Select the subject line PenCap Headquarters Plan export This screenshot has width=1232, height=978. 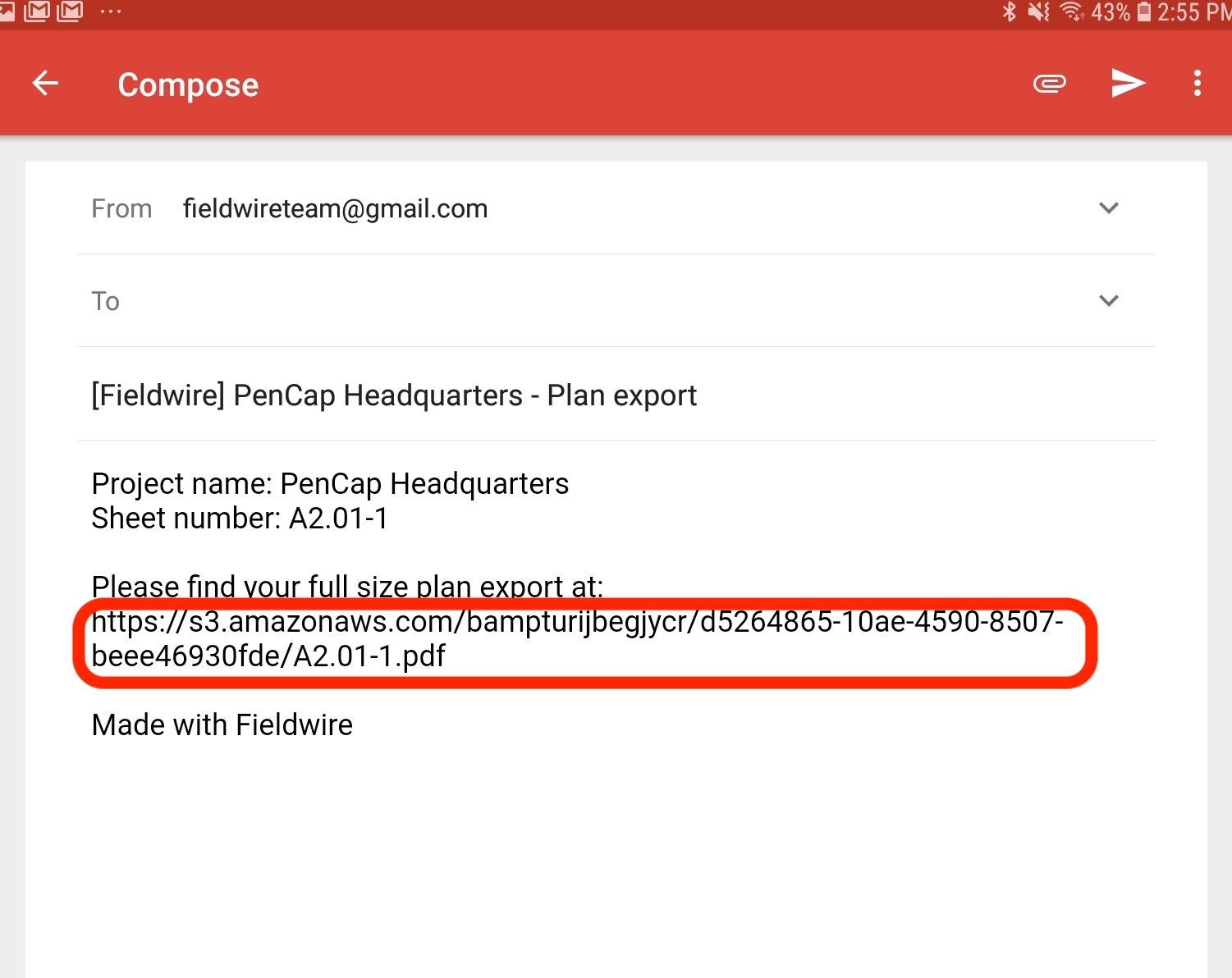[x=394, y=395]
